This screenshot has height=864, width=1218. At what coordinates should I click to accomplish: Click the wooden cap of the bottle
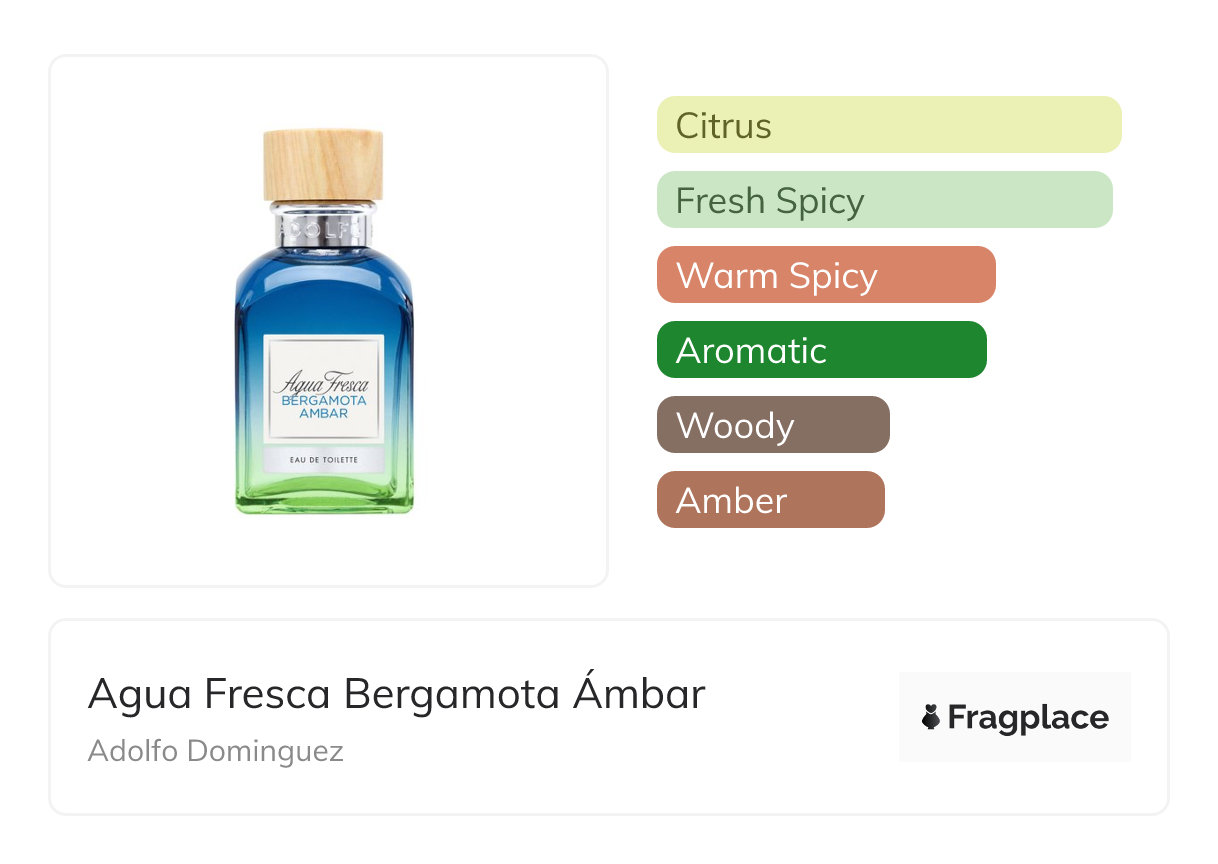323,164
